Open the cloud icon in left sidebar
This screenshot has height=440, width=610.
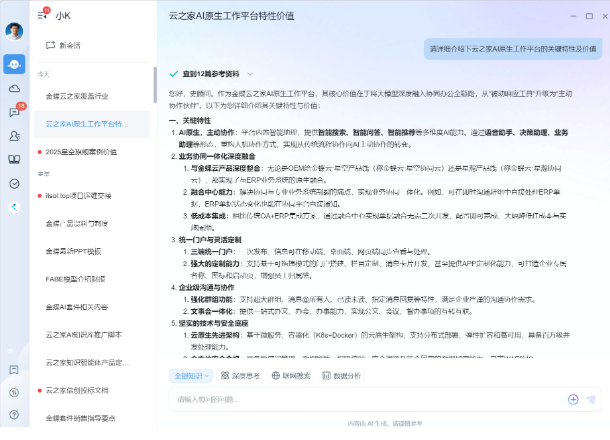[14, 88]
